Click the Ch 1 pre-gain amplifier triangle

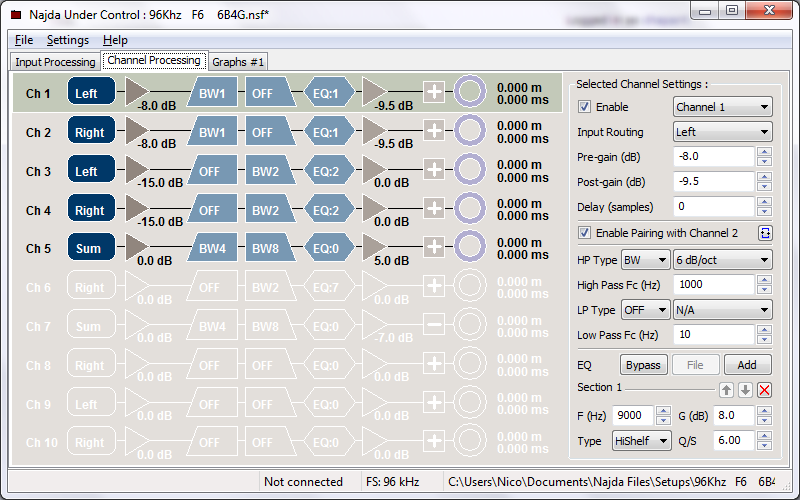[x=136, y=91]
